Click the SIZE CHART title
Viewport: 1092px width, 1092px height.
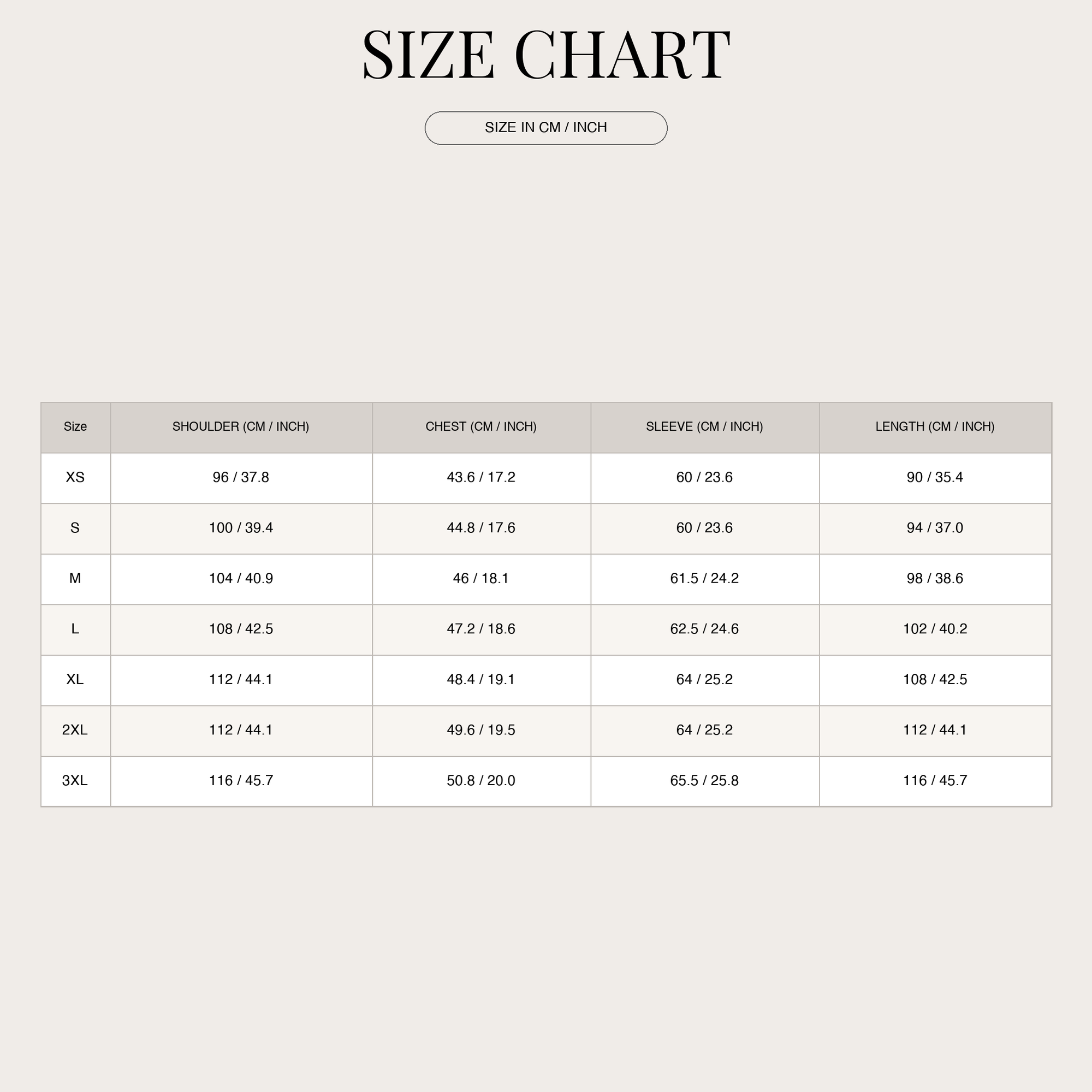click(x=545, y=55)
